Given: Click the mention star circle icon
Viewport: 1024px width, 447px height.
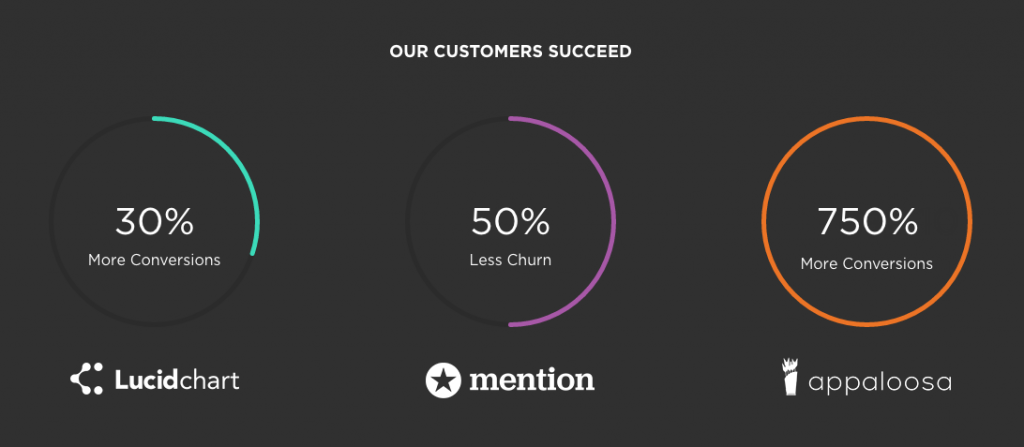Looking at the screenshot, I should (x=443, y=381).
